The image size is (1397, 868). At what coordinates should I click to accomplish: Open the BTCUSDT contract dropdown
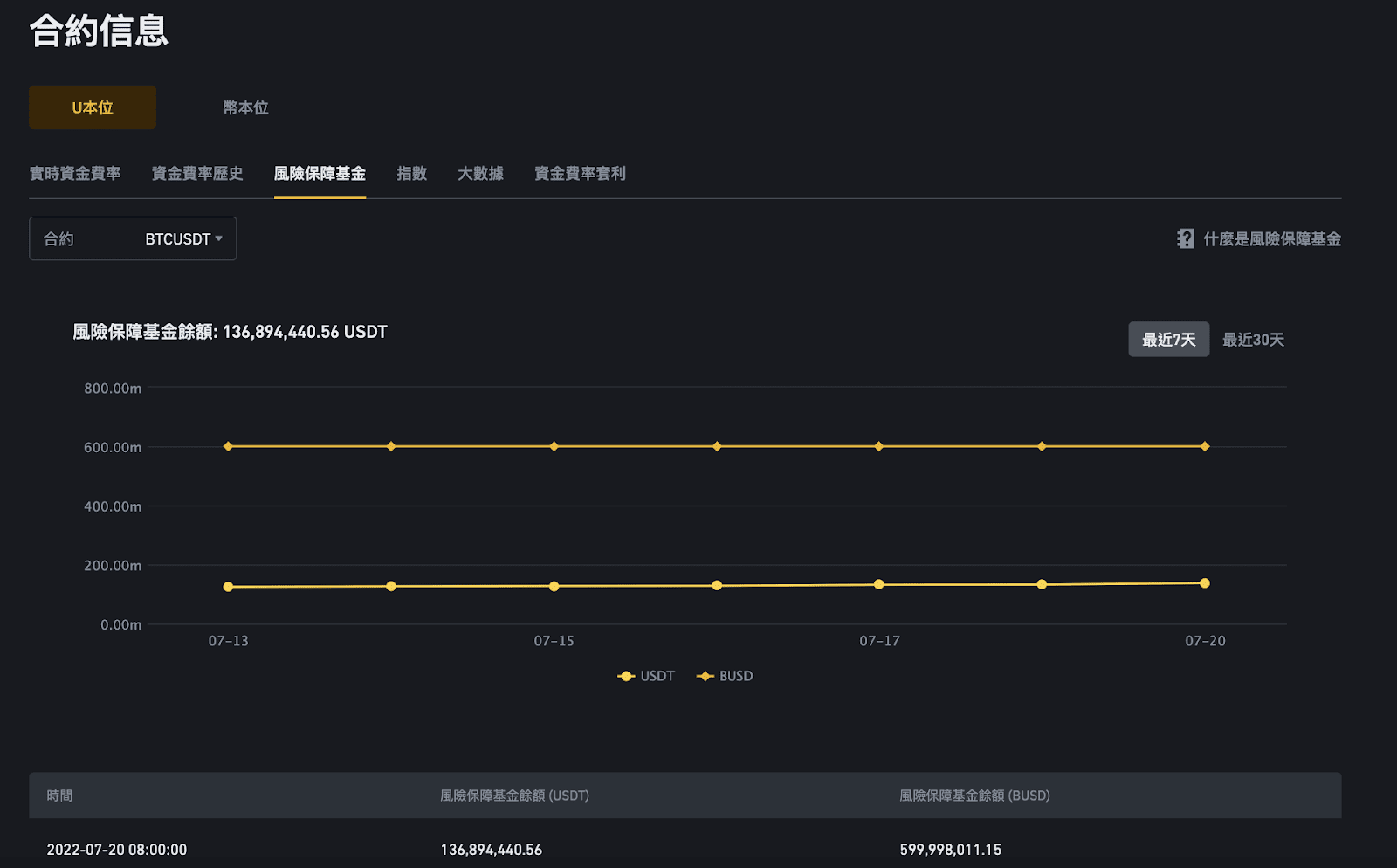[133, 238]
